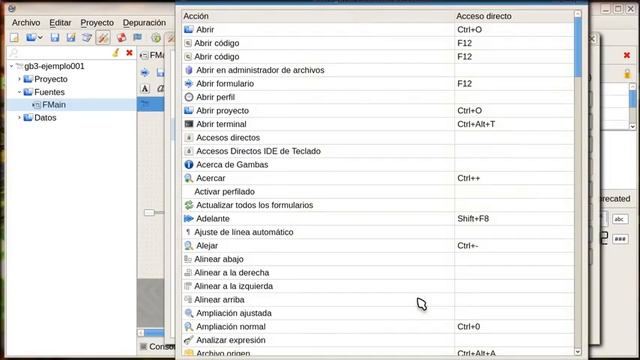Open the Proyecto menu
The image size is (640, 360).
point(97,23)
